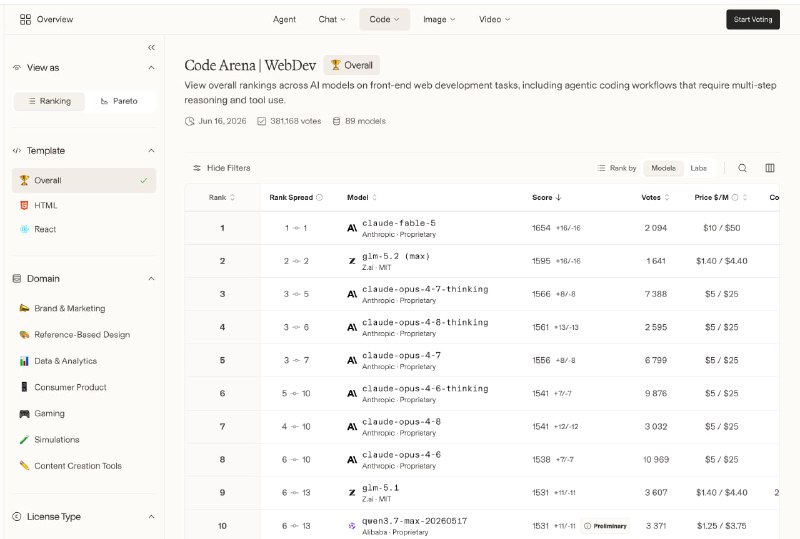800x539 pixels.
Task: Go to the Agent tab
Action: pos(284,19)
